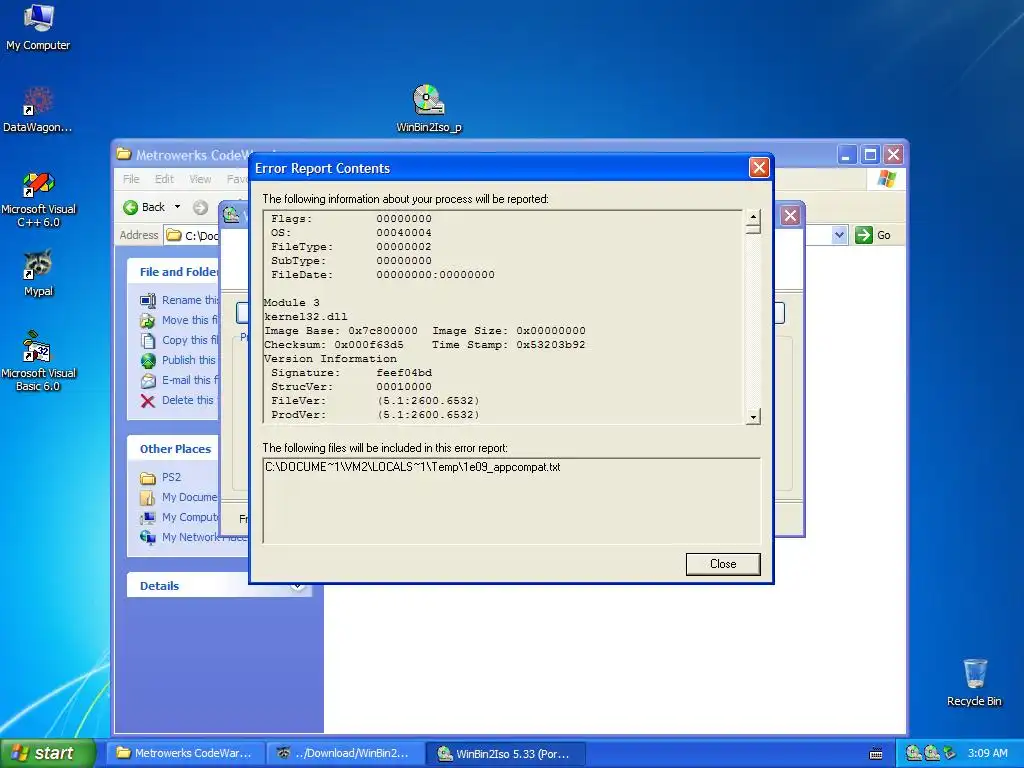This screenshot has height=768, width=1024.
Task: Open Microsoft Visual C++ 6.0 shortcut
Action: point(38,199)
